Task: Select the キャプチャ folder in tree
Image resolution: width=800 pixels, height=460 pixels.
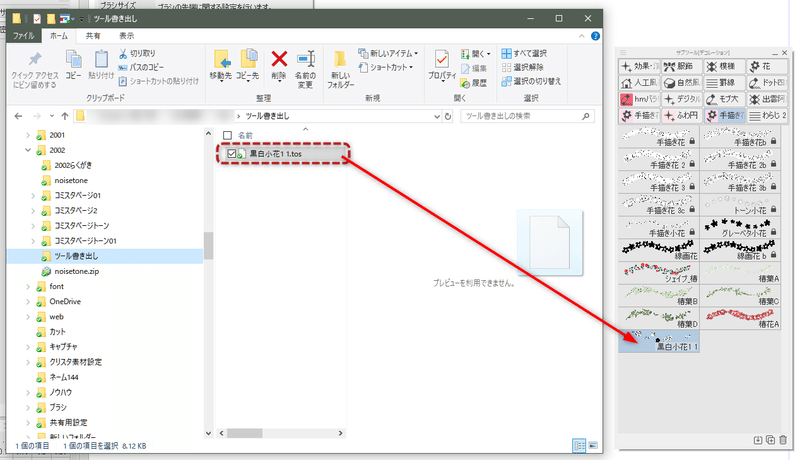Action: [58, 347]
